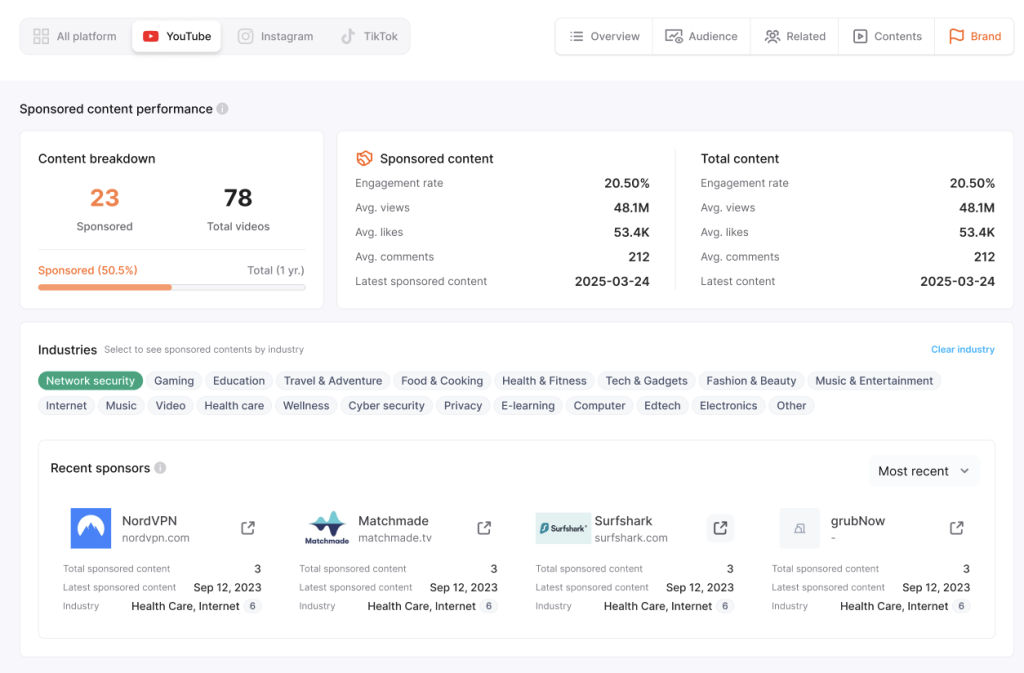Screen dimensions: 1024x673
Task: Click the NordVPN logo thumbnail
Action: [91, 528]
